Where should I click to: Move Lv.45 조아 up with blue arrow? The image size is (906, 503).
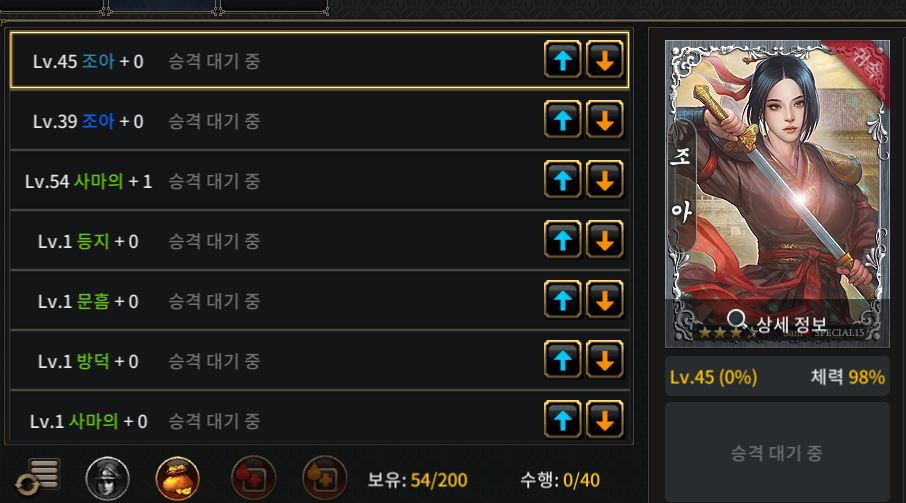tap(563, 59)
